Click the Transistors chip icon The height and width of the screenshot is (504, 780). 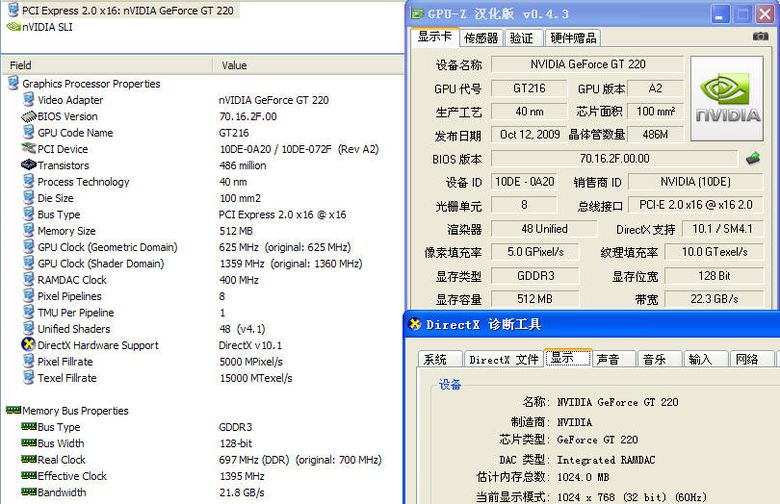click(x=29, y=165)
